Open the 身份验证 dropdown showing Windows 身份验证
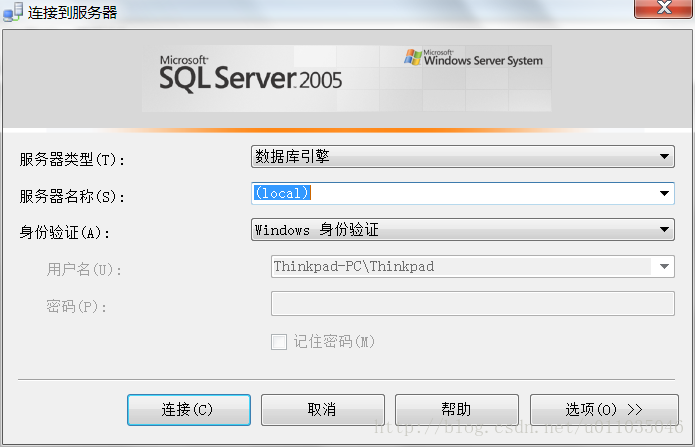 pyautogui.click(x=463, y=229)
